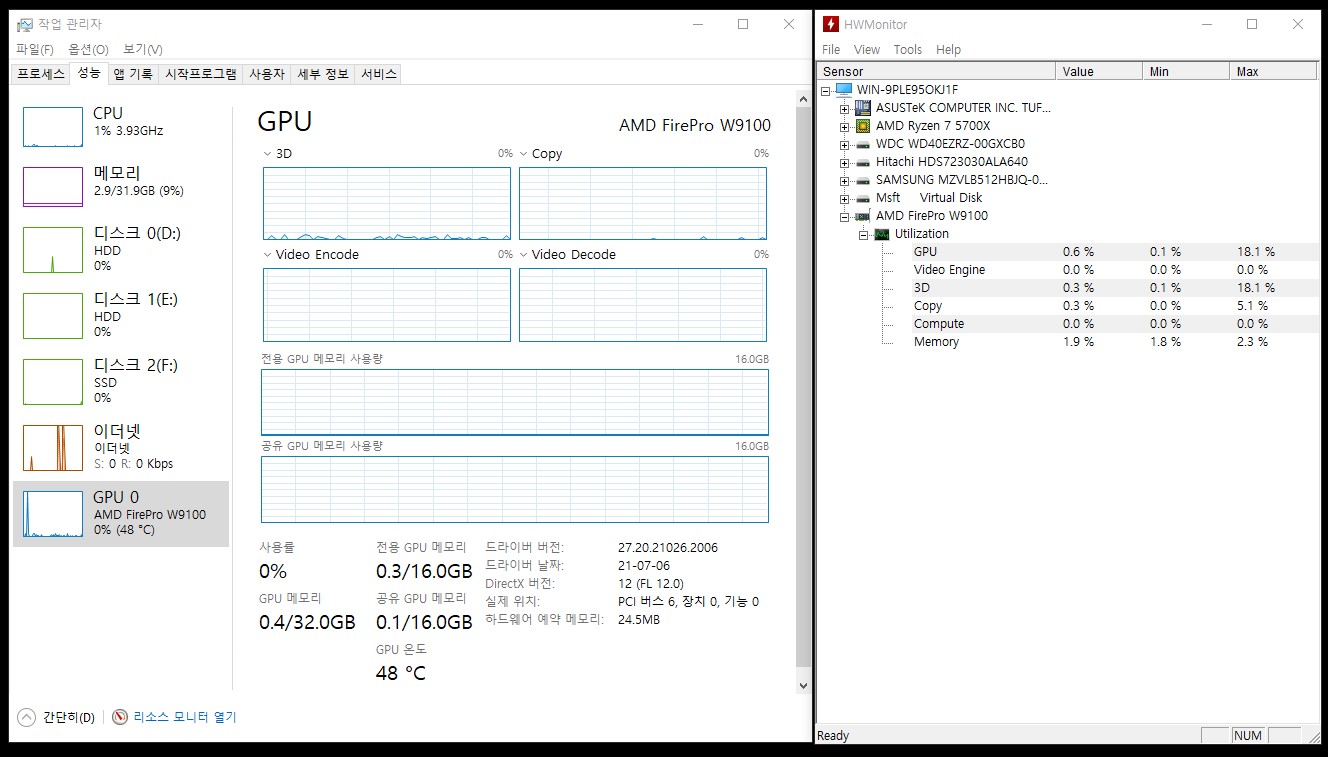The image size is (1328, 757).
Task: Switch to the 앱 기록 tab
Action: point(133,74)
